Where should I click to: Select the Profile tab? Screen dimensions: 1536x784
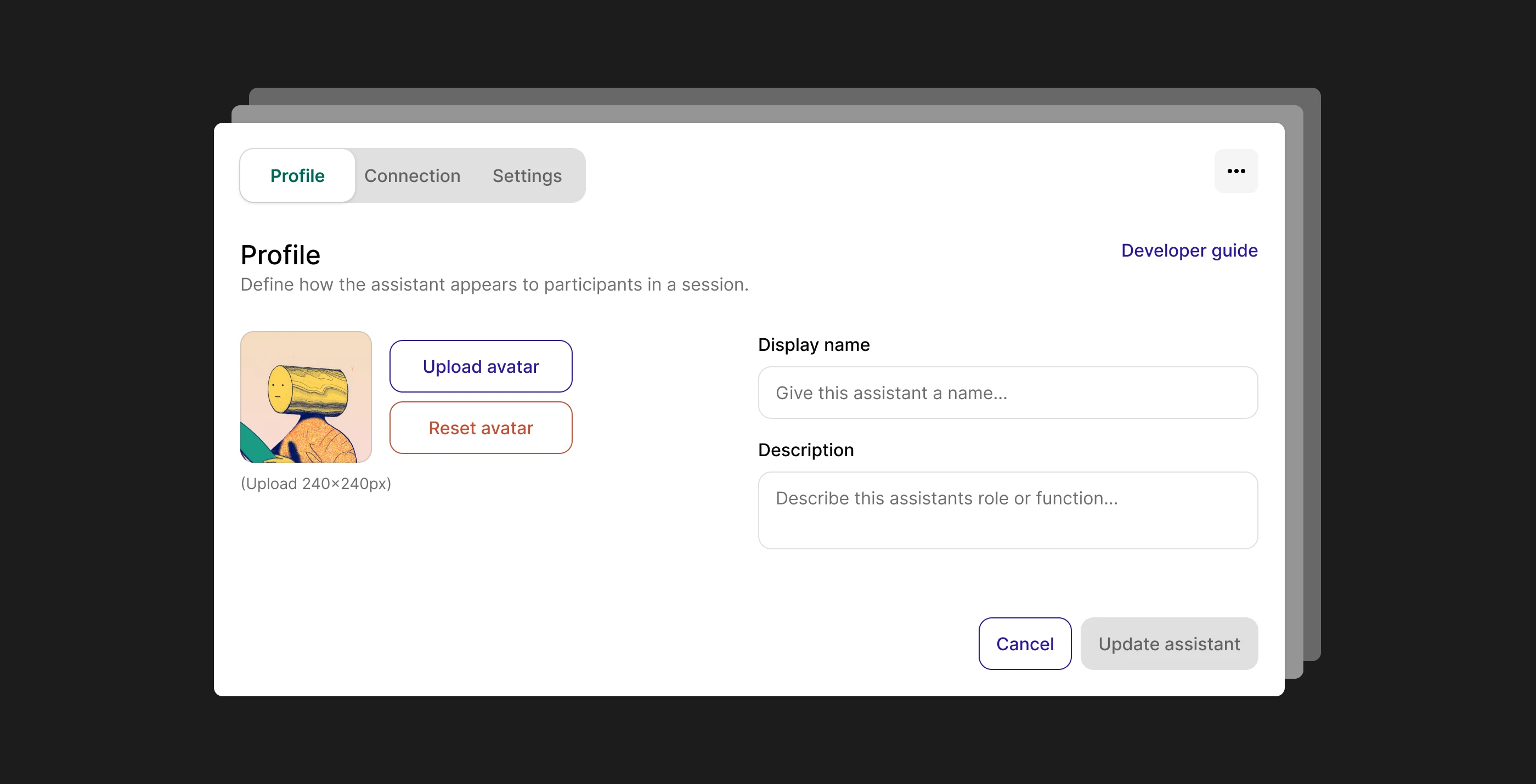point(297,176)
